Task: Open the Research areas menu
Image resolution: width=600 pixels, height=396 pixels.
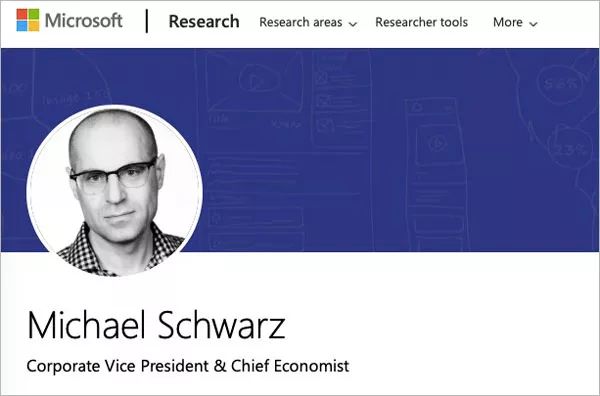Action: point(300,22)
